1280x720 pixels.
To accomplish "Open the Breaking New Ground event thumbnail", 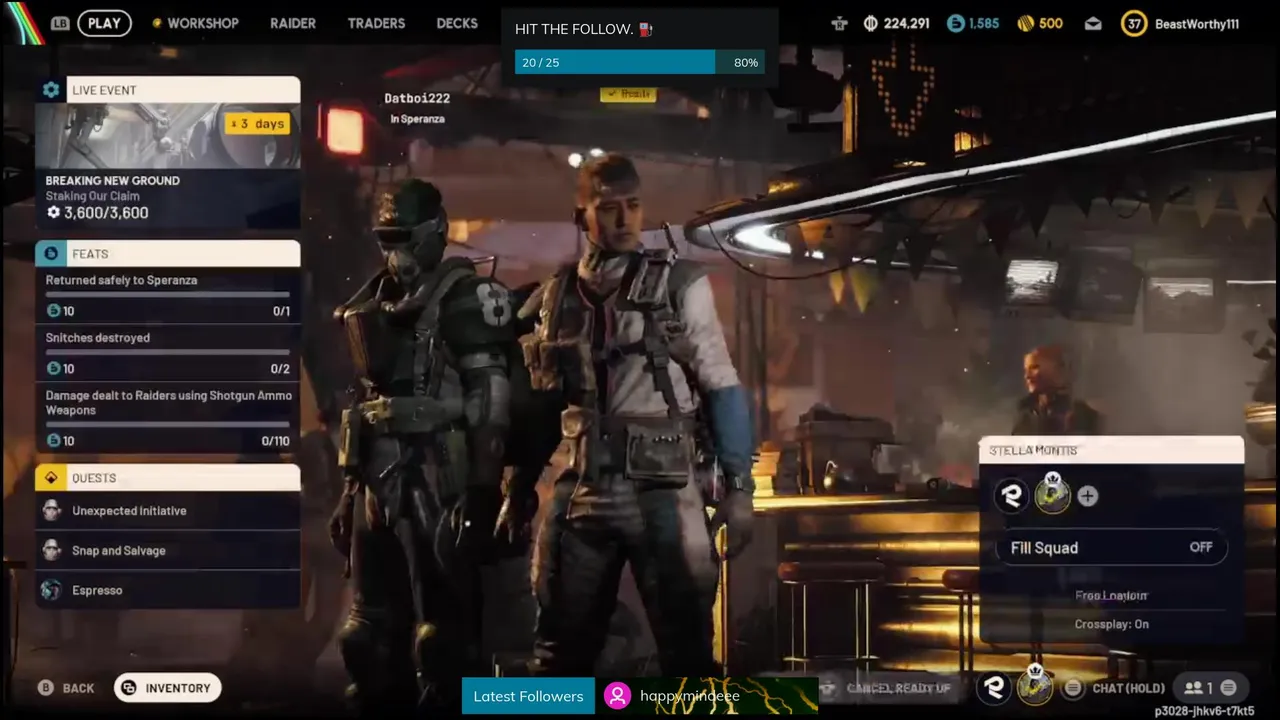I will pyautogui.click(x=168, y=136).
